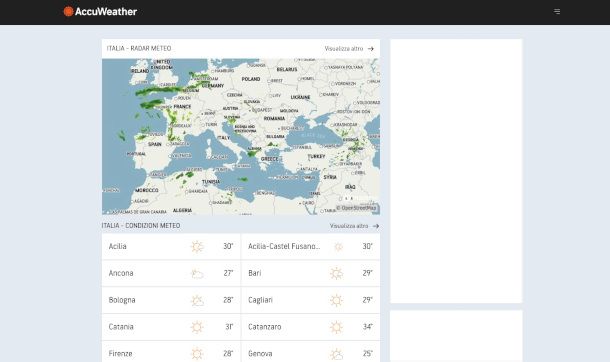Open the Italy radar map
This screenshot has height=362, width=610.
[x=241, y=137]
